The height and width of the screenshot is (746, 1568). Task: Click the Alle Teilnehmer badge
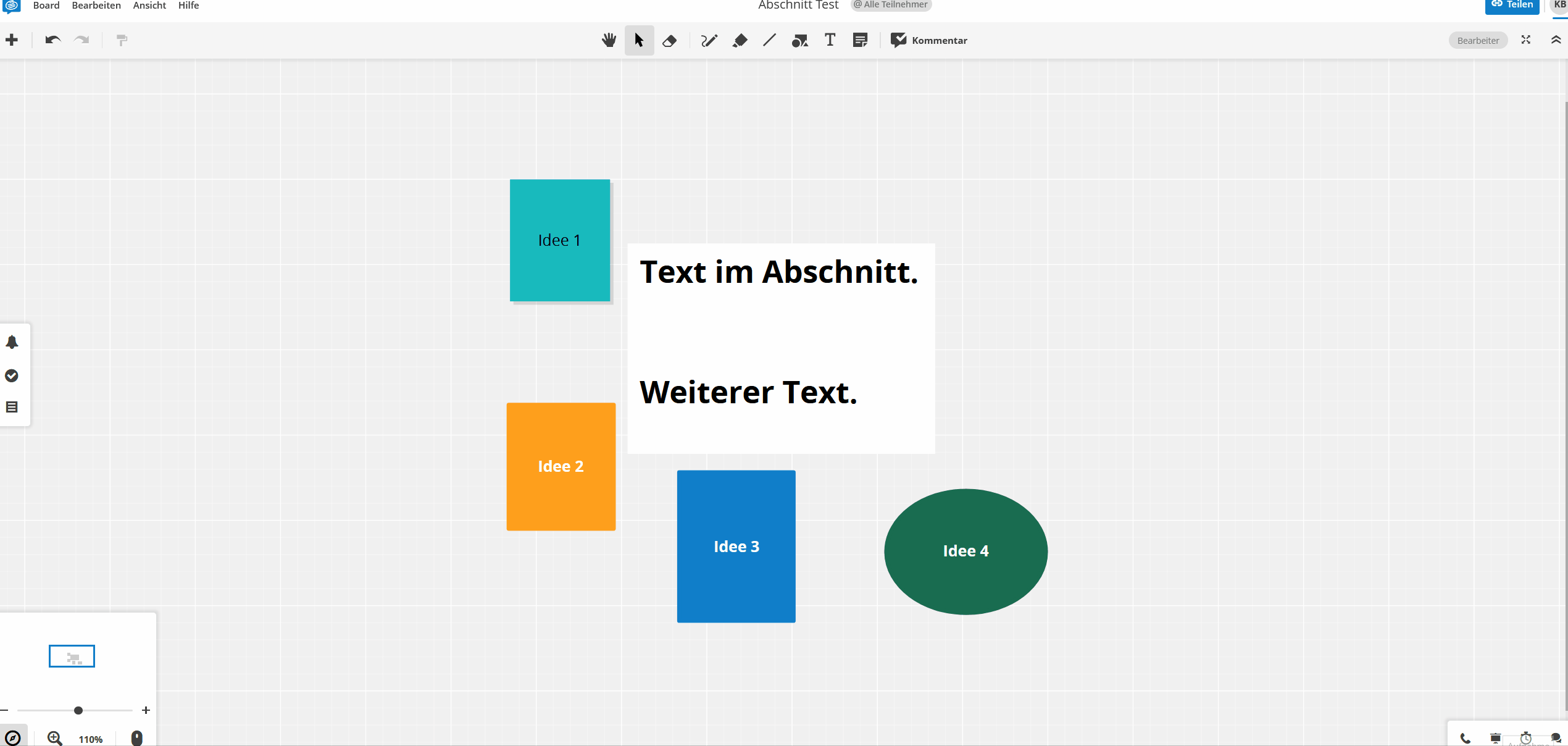coord(891,5)
